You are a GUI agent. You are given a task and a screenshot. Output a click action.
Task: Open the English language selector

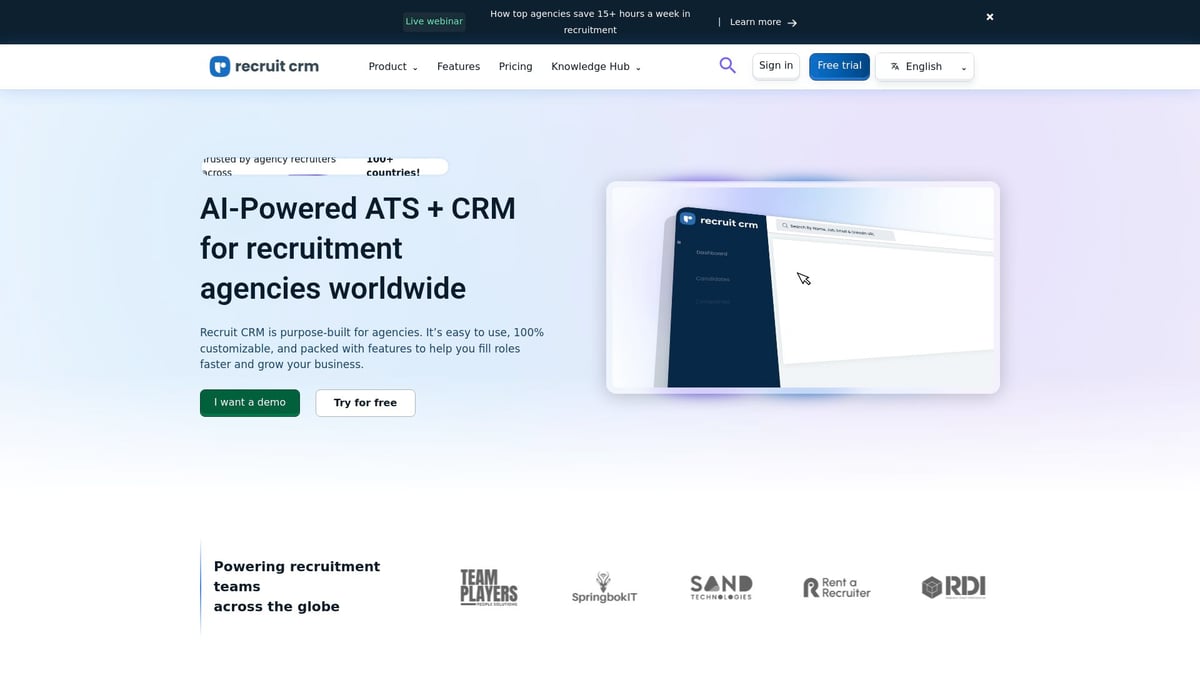tap(924, 66)
